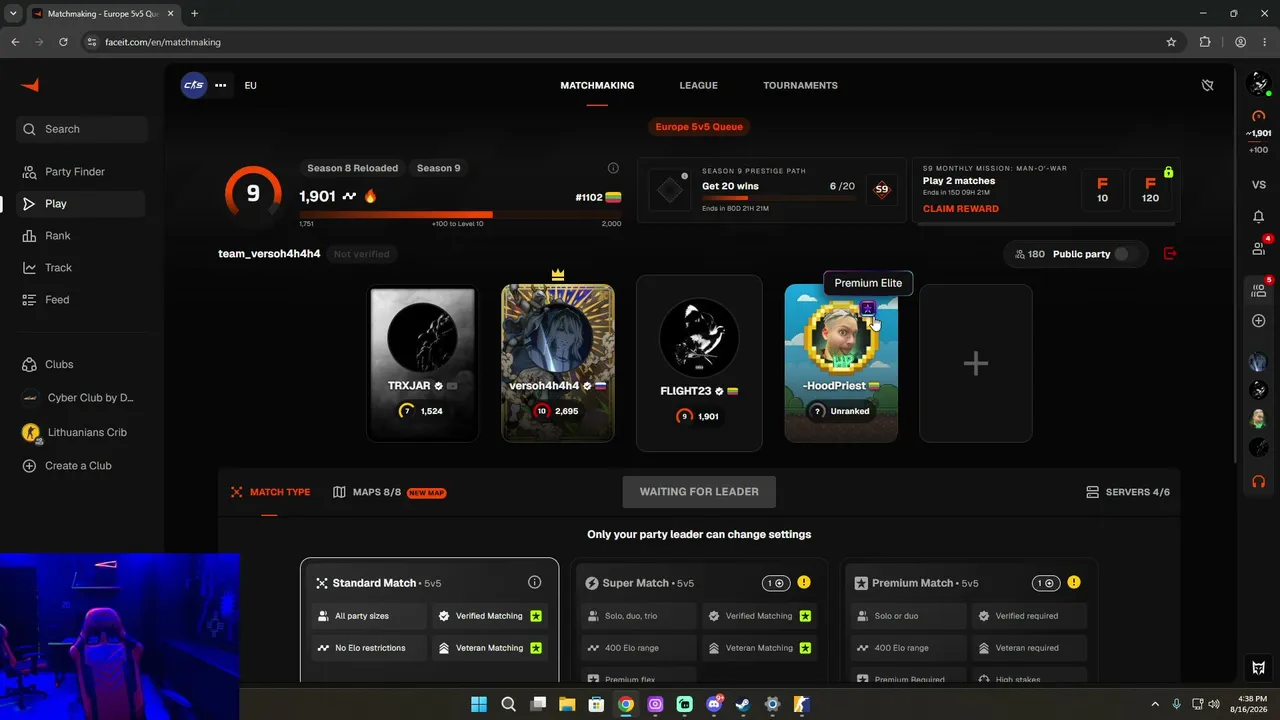Open Chrome's three-dot menu
Viewport: 1280px width, 720px height.
coord(1265,42)
